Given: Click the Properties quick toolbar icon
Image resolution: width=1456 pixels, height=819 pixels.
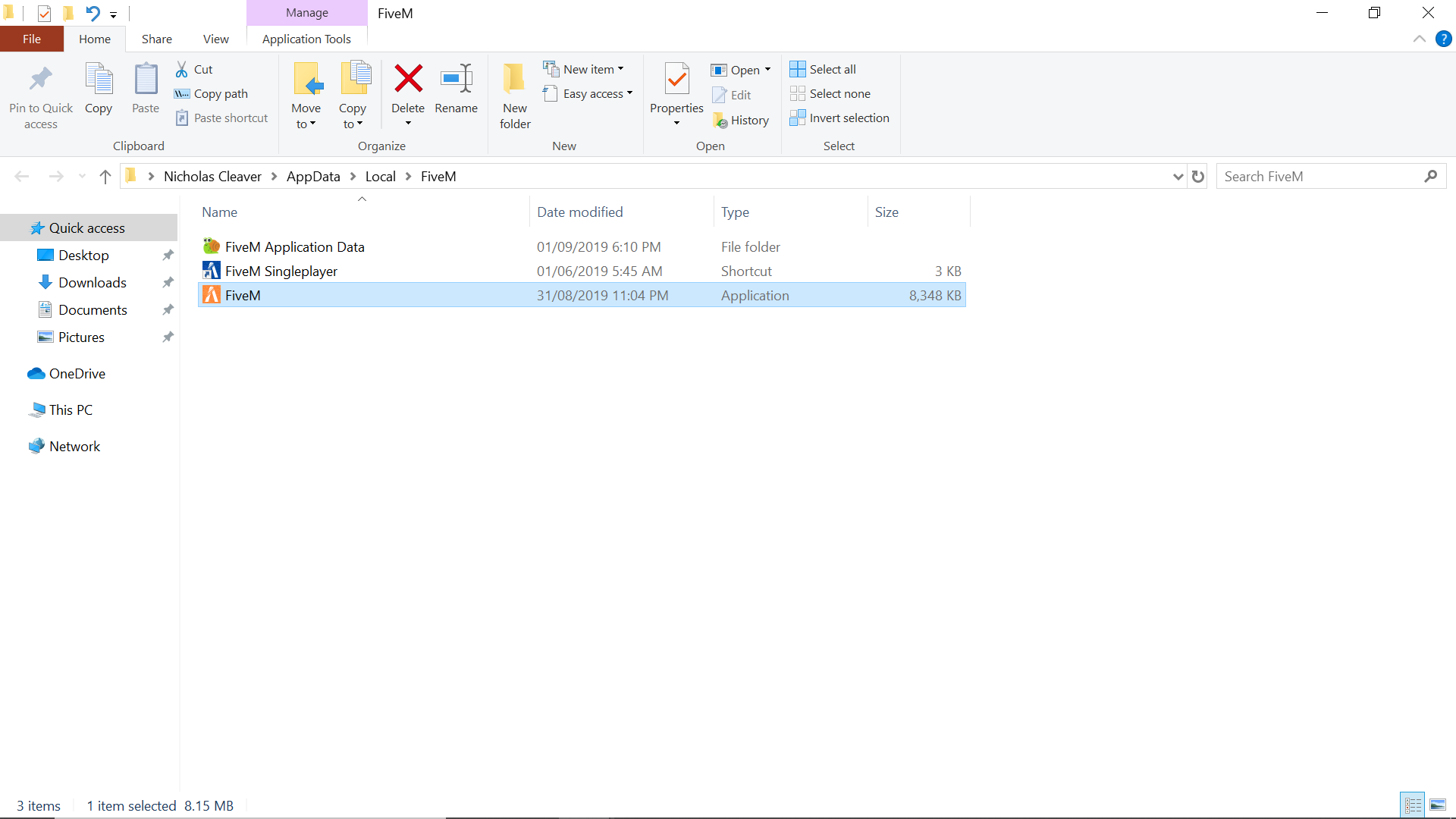Looking at the screenshot, I should point(44,13).
